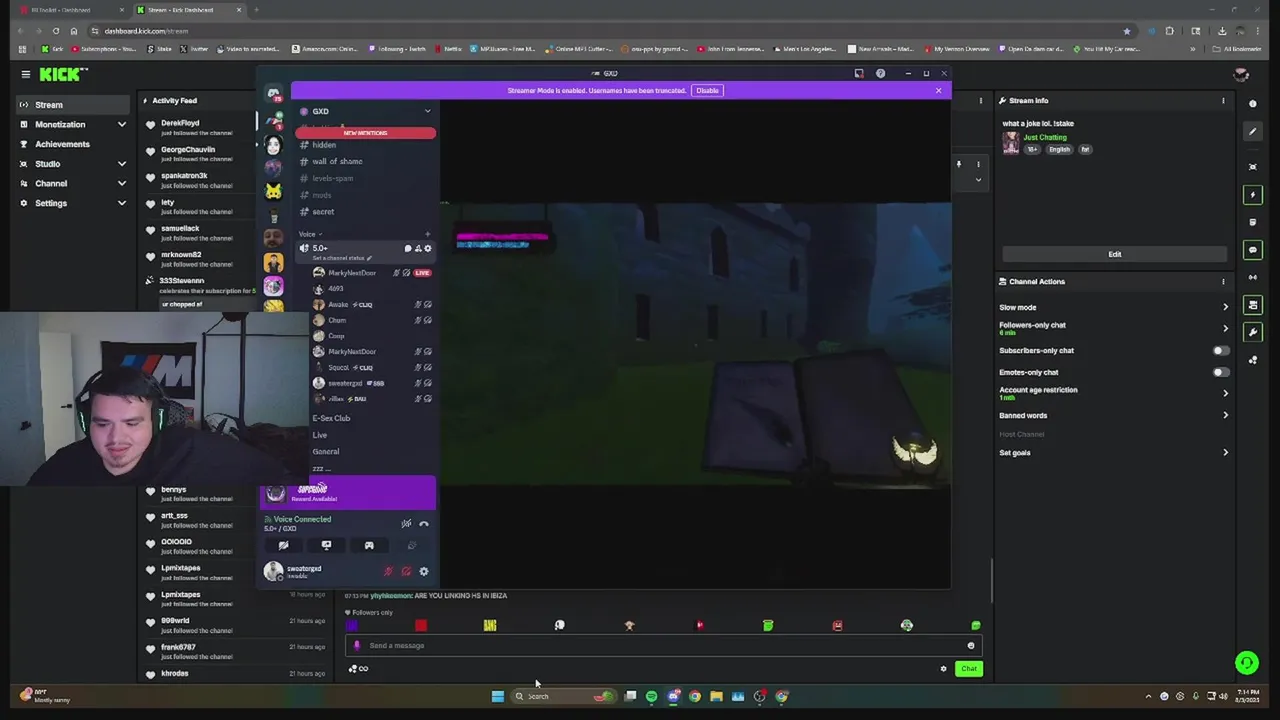The image size is (1280, 720).
Task: Toggle the lightning bolt panel icon in right sidebar
Action: point(1252,195)
